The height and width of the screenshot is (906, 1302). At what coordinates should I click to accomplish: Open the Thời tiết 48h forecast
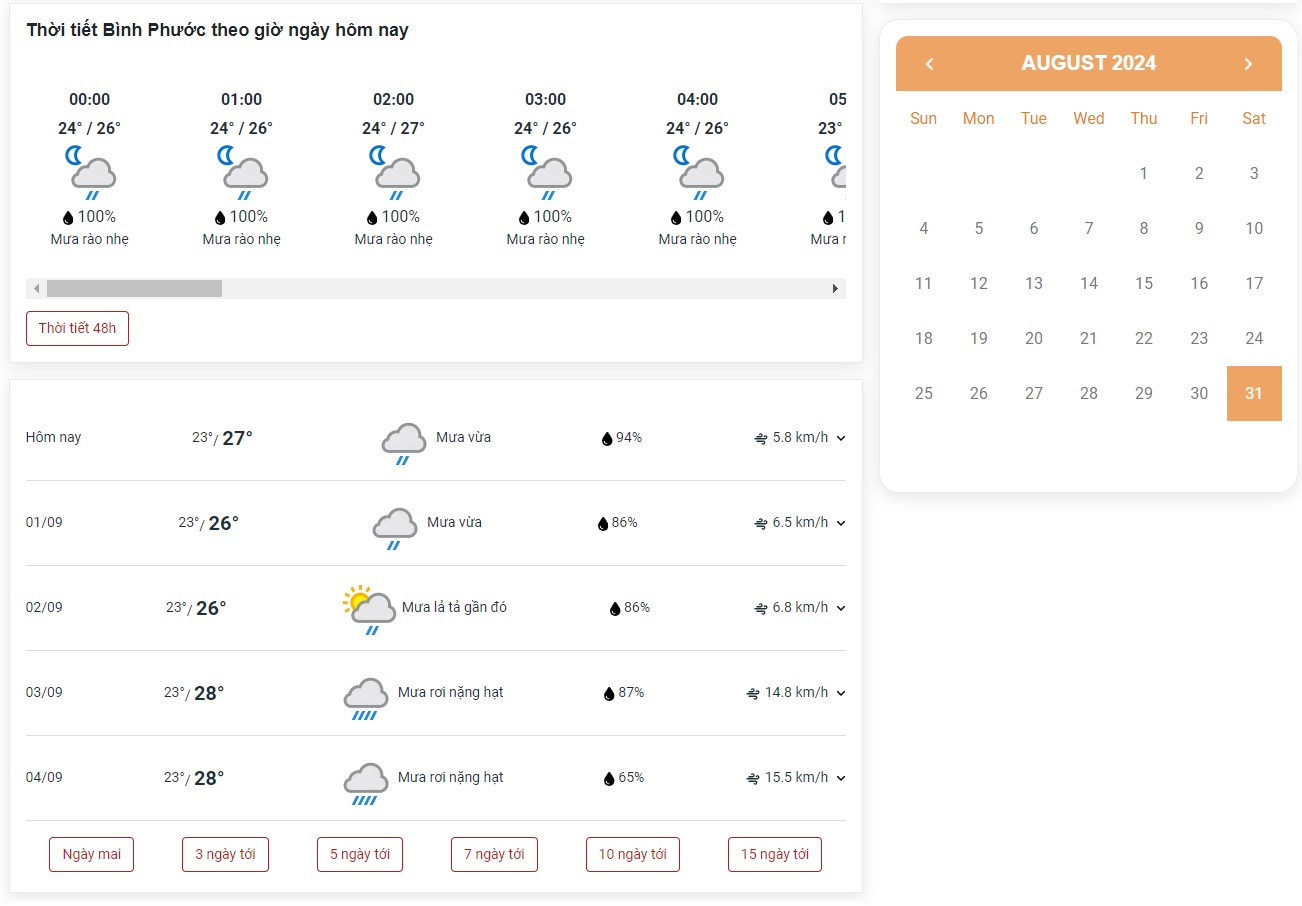click(77, 328)
